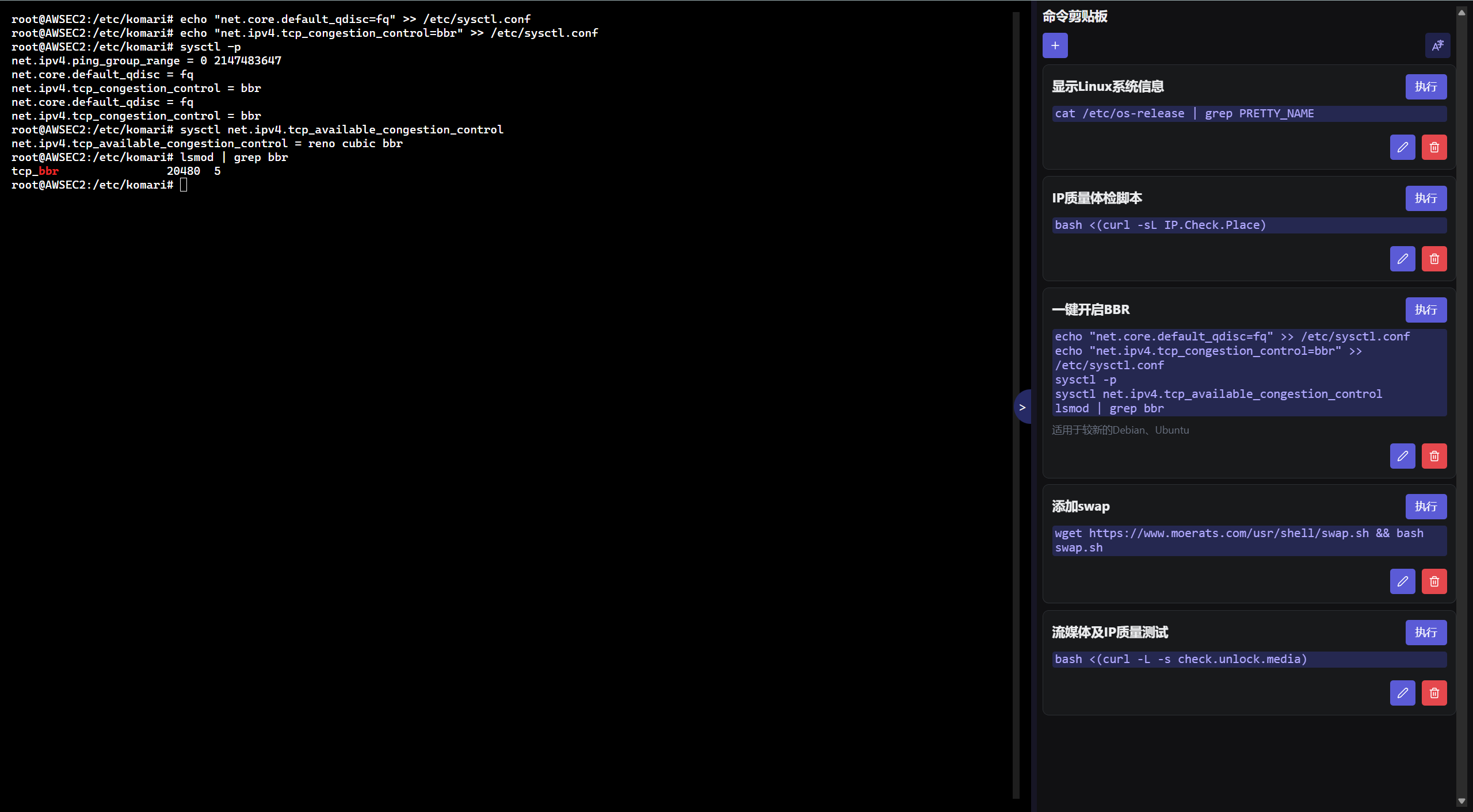Run the 添加swap command
This screenshot has width=1473, height=812.
1426,507
